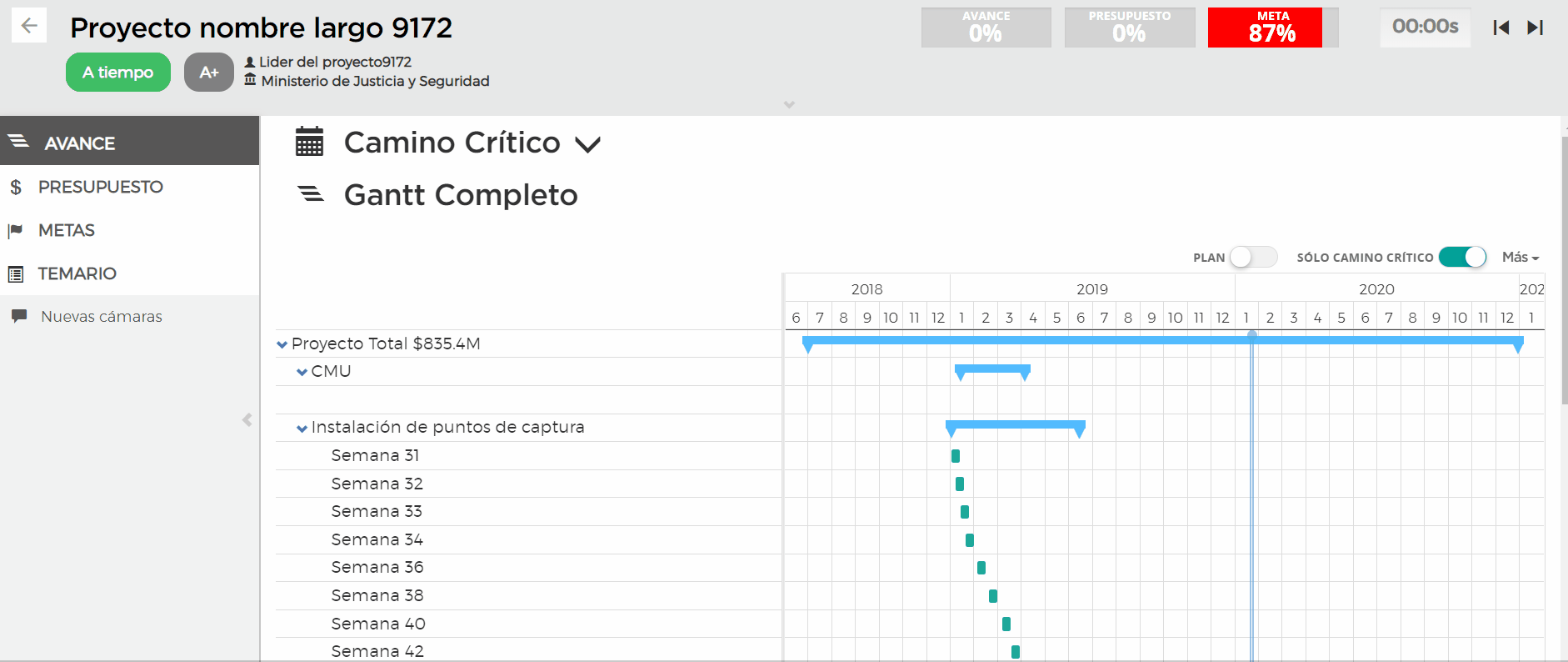Click the A tiempo status button
Viewport: 1568px width, 662px height.
[x=118, y=73]
